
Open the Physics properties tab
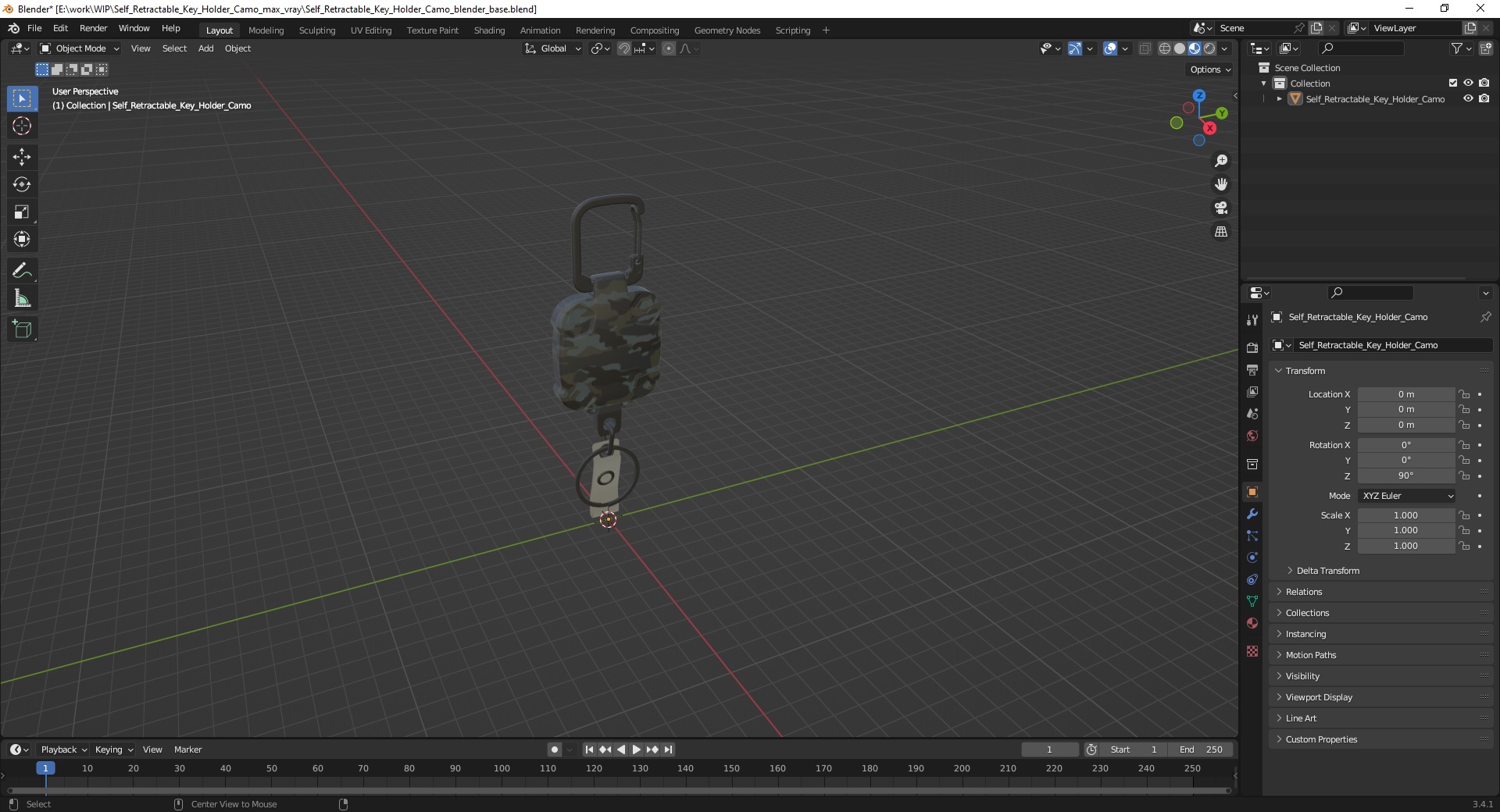point(1252,557)
